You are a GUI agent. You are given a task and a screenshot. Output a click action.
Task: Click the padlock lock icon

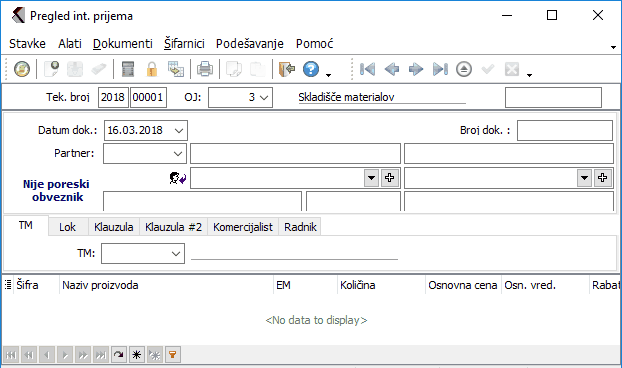click(152, 69)
